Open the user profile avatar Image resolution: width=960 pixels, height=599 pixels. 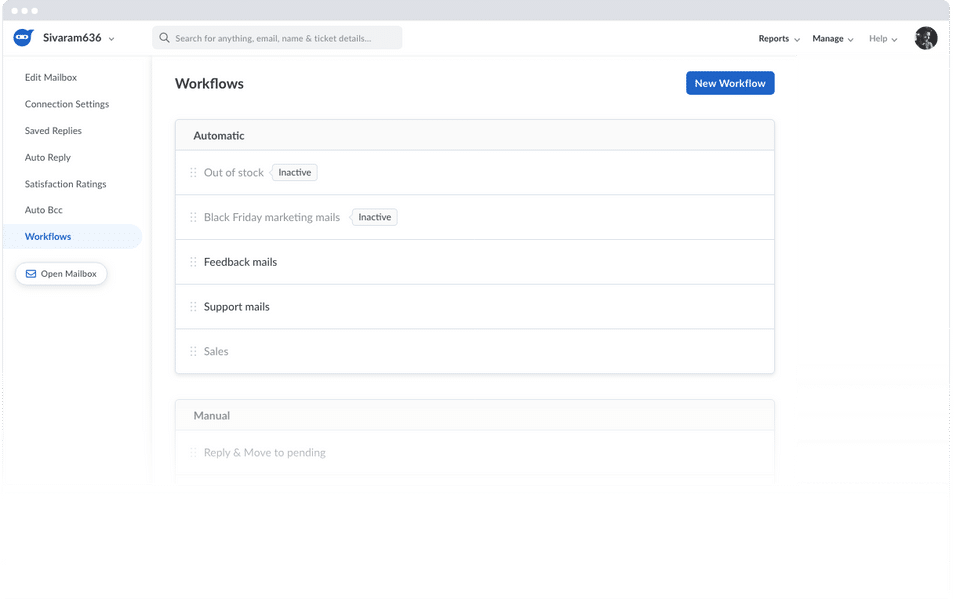click(x=925, y=38)
